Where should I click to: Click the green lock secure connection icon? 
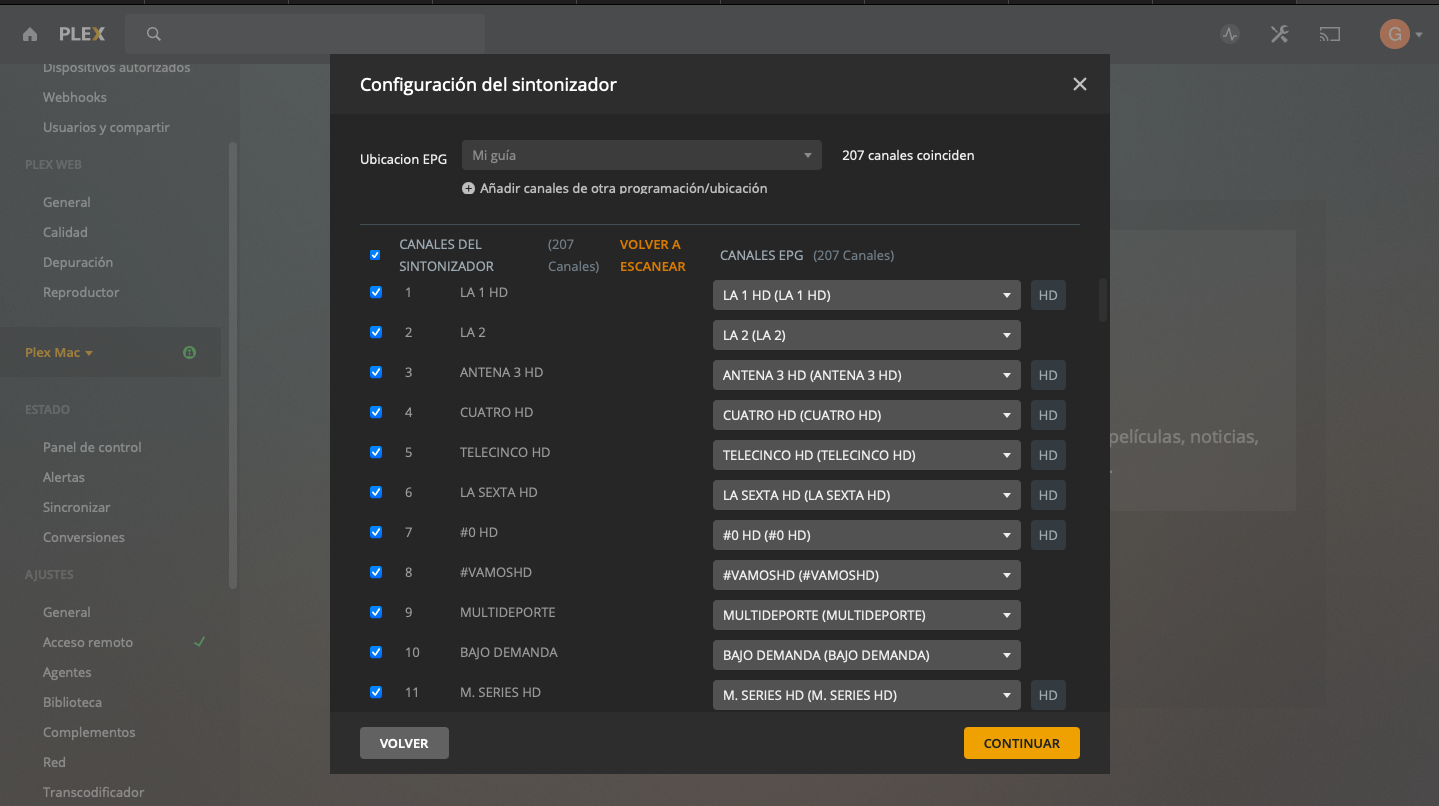[x=189, y=353]
